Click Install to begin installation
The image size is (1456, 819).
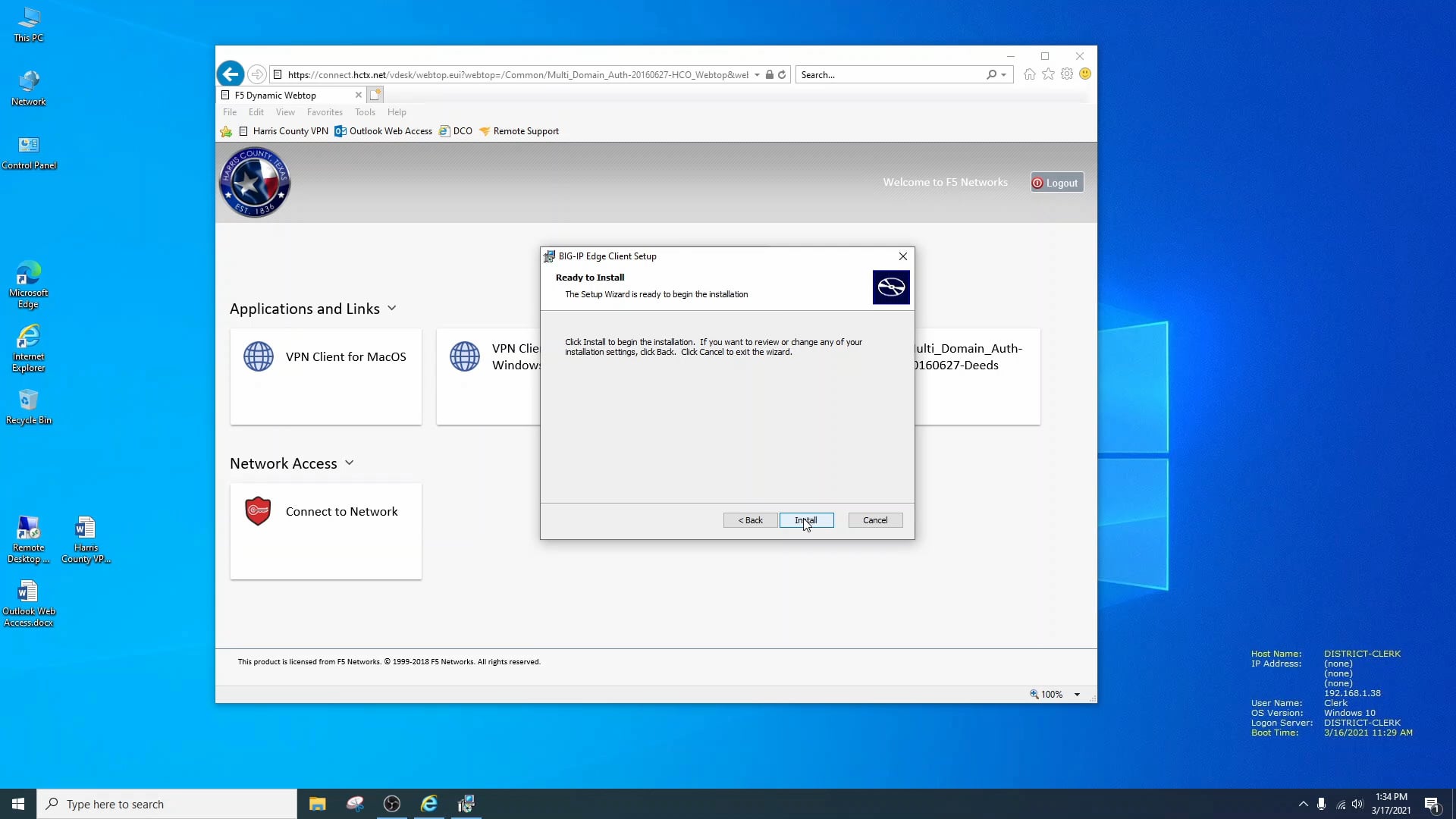(x=806, y=520)
